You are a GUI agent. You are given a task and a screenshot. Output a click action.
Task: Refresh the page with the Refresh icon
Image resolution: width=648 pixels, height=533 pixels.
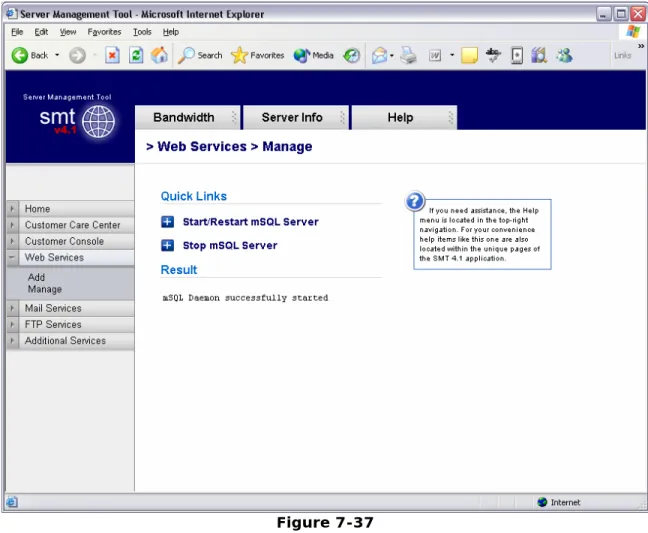click(136, 55)
